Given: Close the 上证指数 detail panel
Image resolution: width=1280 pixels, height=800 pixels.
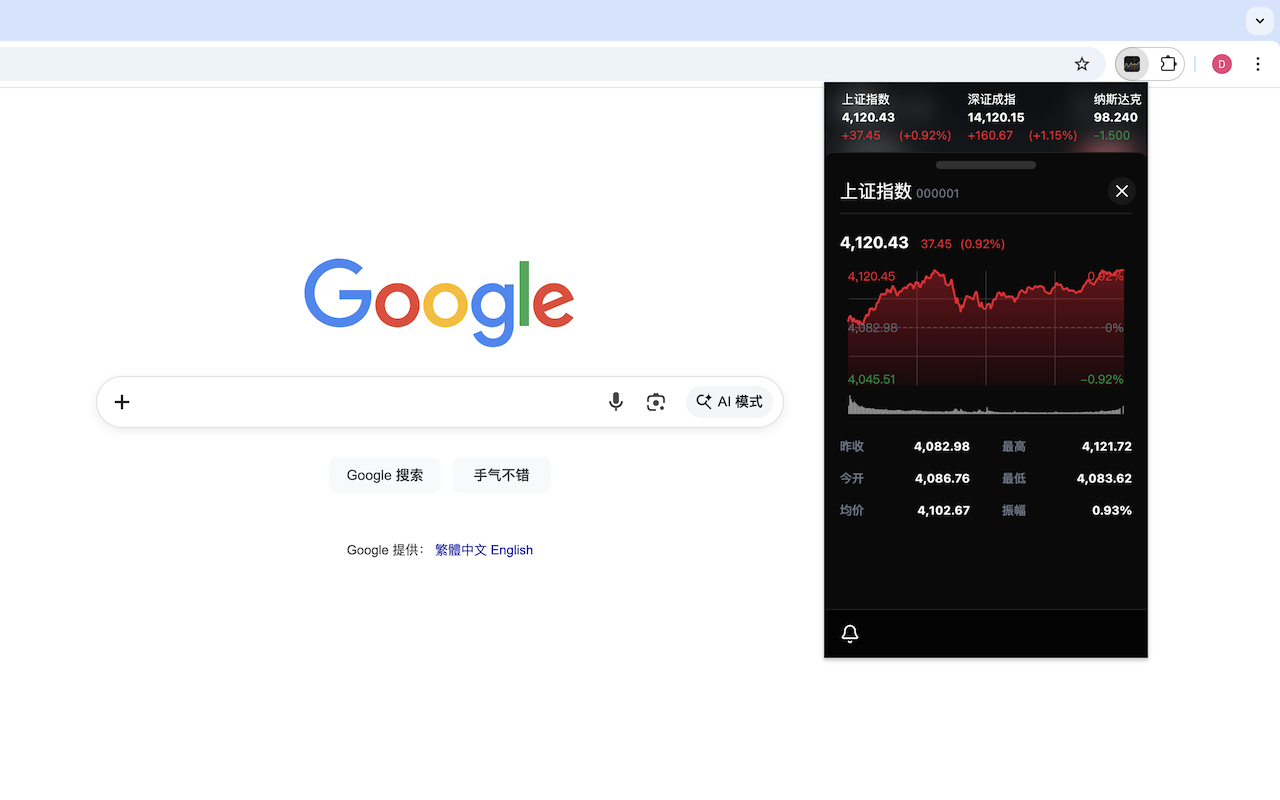Looking at the screenshot, I should [x=1121, y=191].
